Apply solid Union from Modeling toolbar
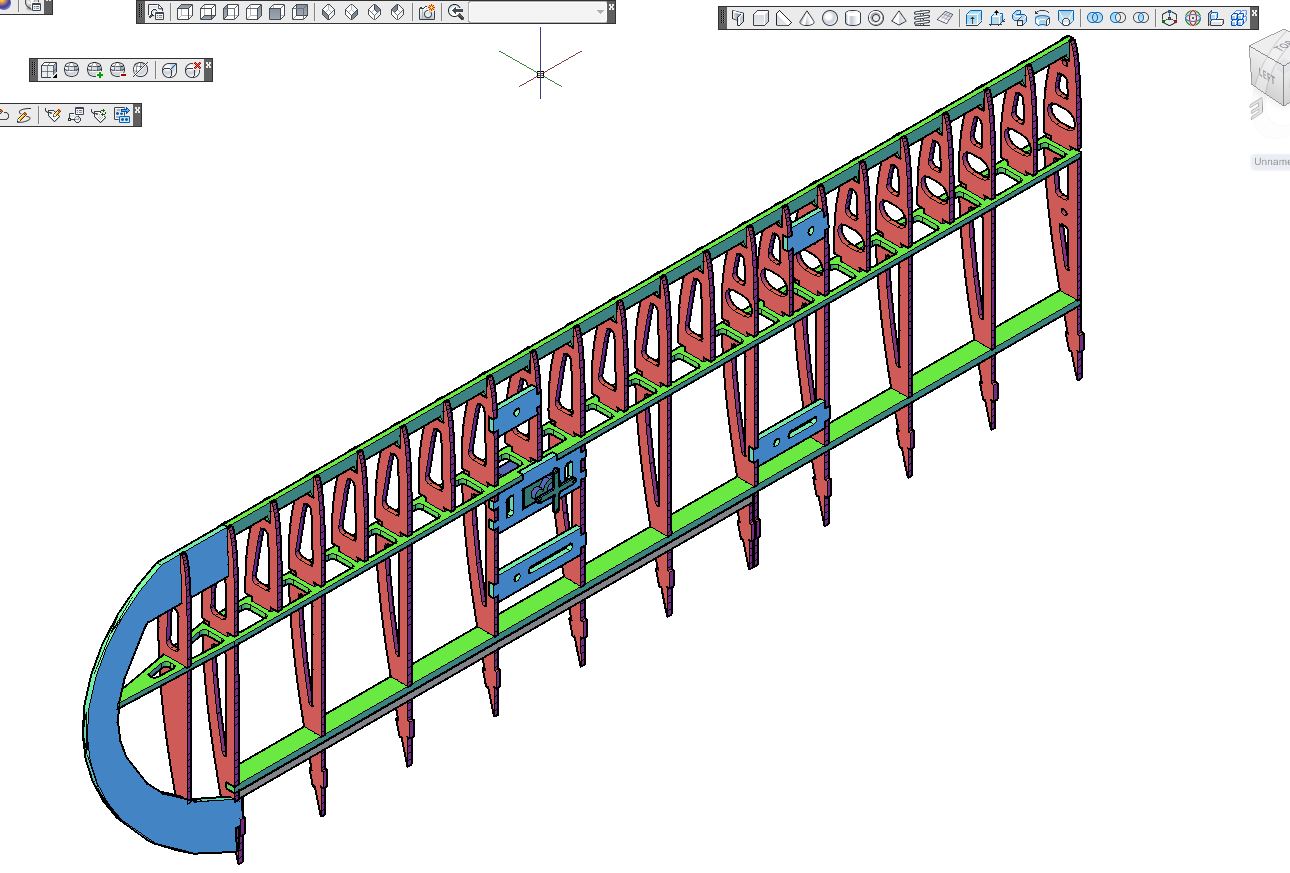Viewport: 1290px width, 873px height. [x=1095, y=18]
